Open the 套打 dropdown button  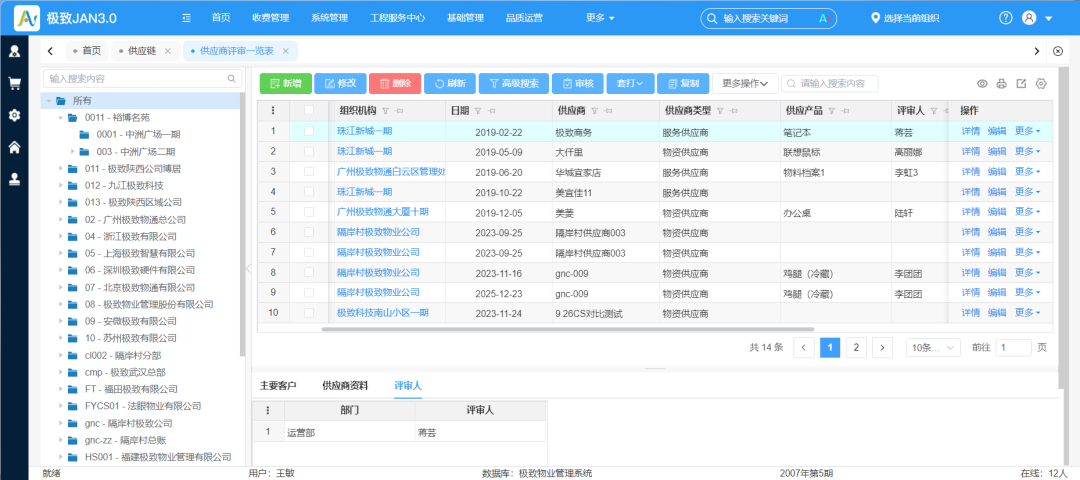629,83
